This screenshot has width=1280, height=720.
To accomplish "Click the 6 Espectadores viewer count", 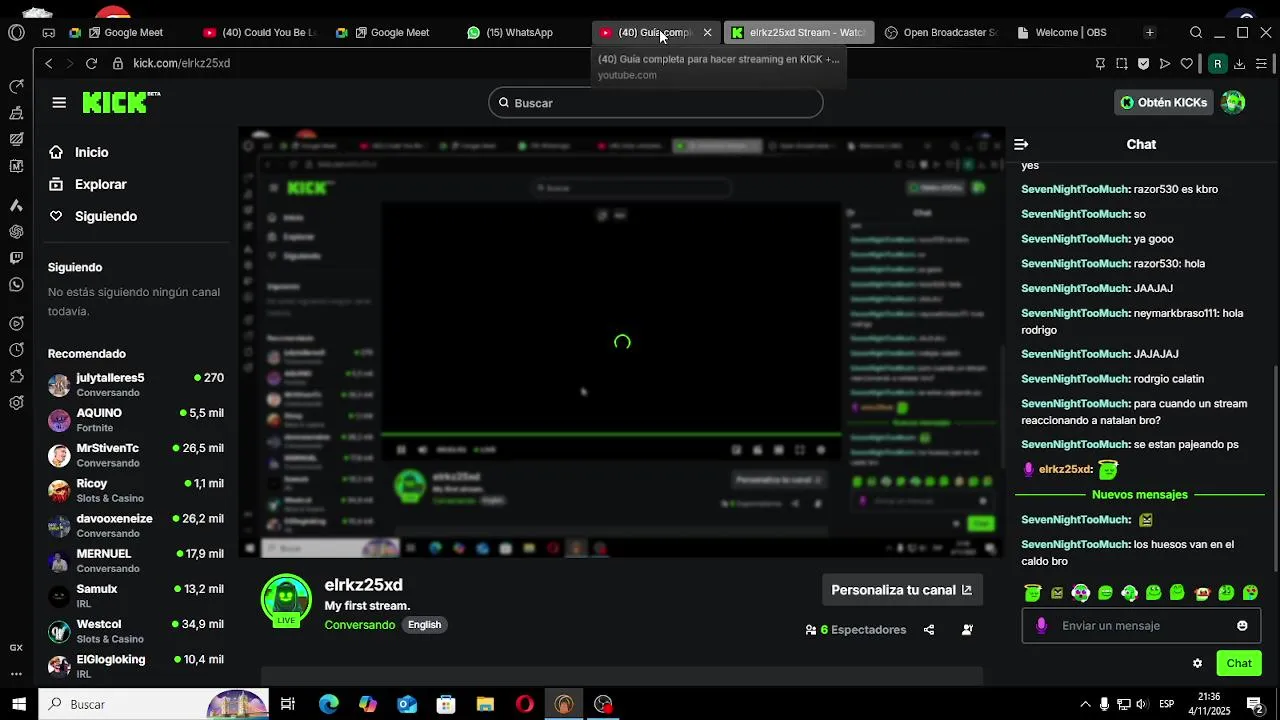I will coord(856,630).
